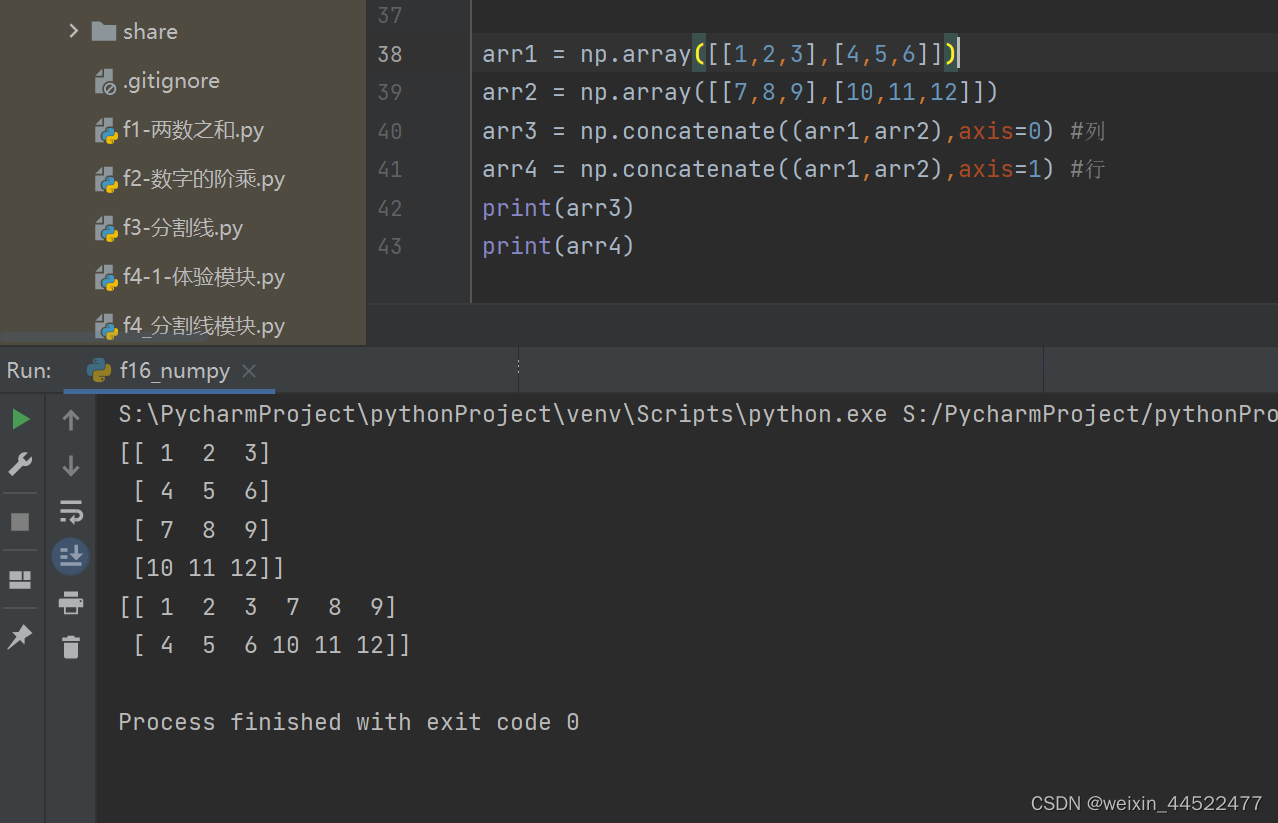This screenshot has height=823, width=1278.
Task: Place cursor on arr2 = np.array line
Action: pos(740,92)
